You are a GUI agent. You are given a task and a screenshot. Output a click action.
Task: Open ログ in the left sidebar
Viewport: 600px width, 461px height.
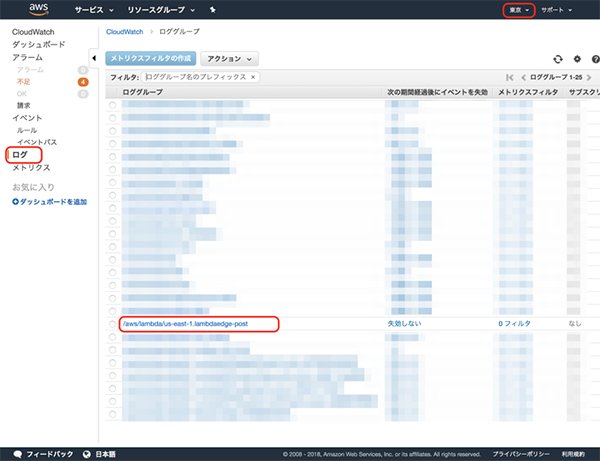20,155
